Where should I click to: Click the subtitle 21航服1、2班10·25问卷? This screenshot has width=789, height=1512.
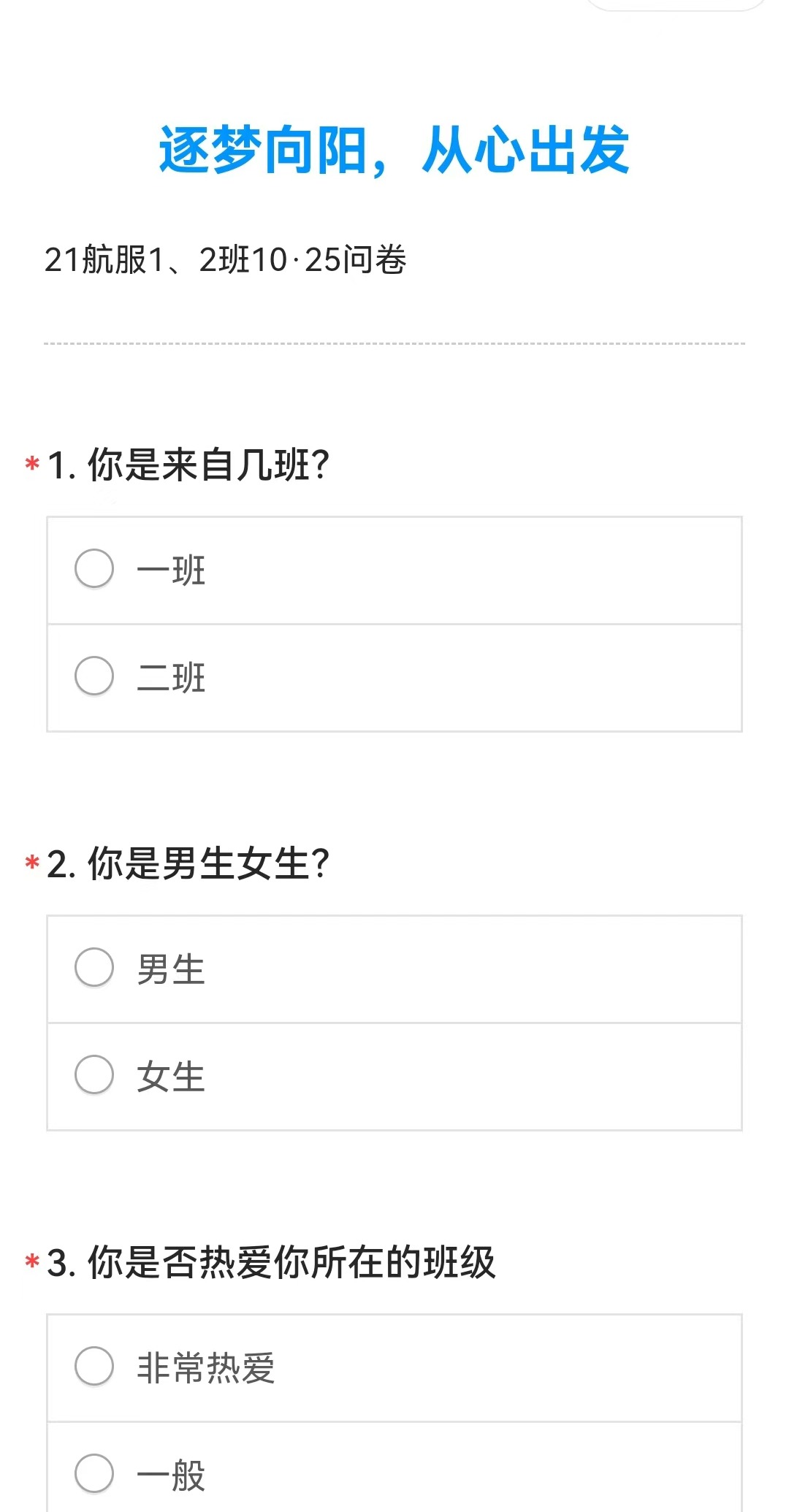point(225,260)
